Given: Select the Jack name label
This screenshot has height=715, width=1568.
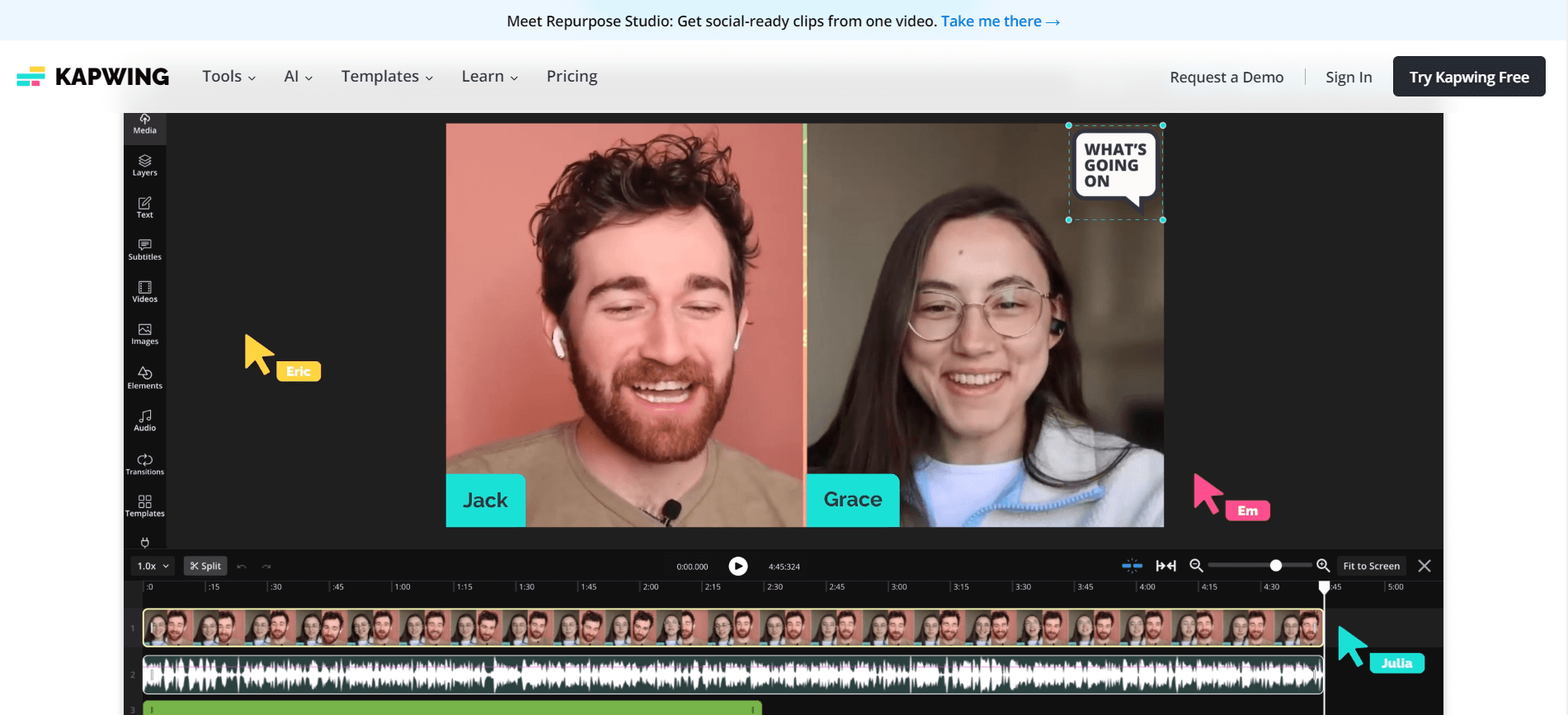Looking at the screenshot, I should click(x=485, y=500).
